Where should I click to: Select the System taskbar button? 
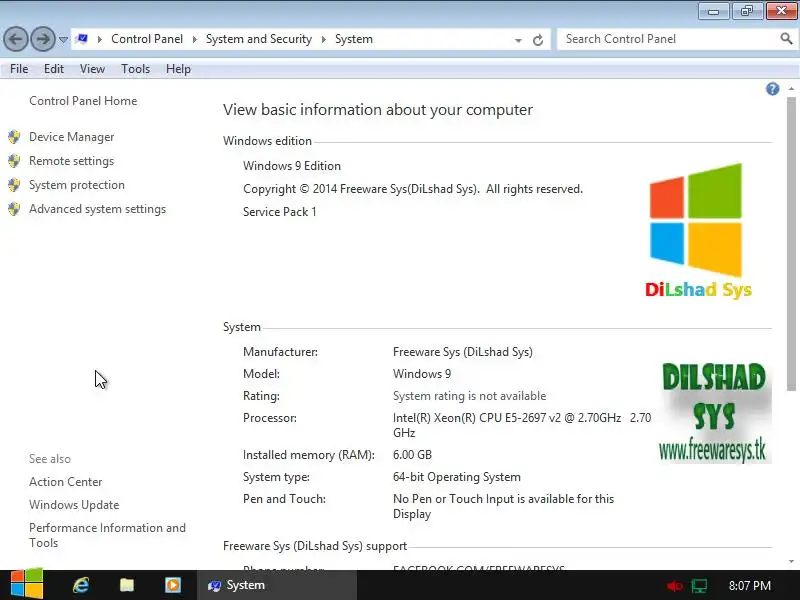pyautogui.click(x=277, y=585)
